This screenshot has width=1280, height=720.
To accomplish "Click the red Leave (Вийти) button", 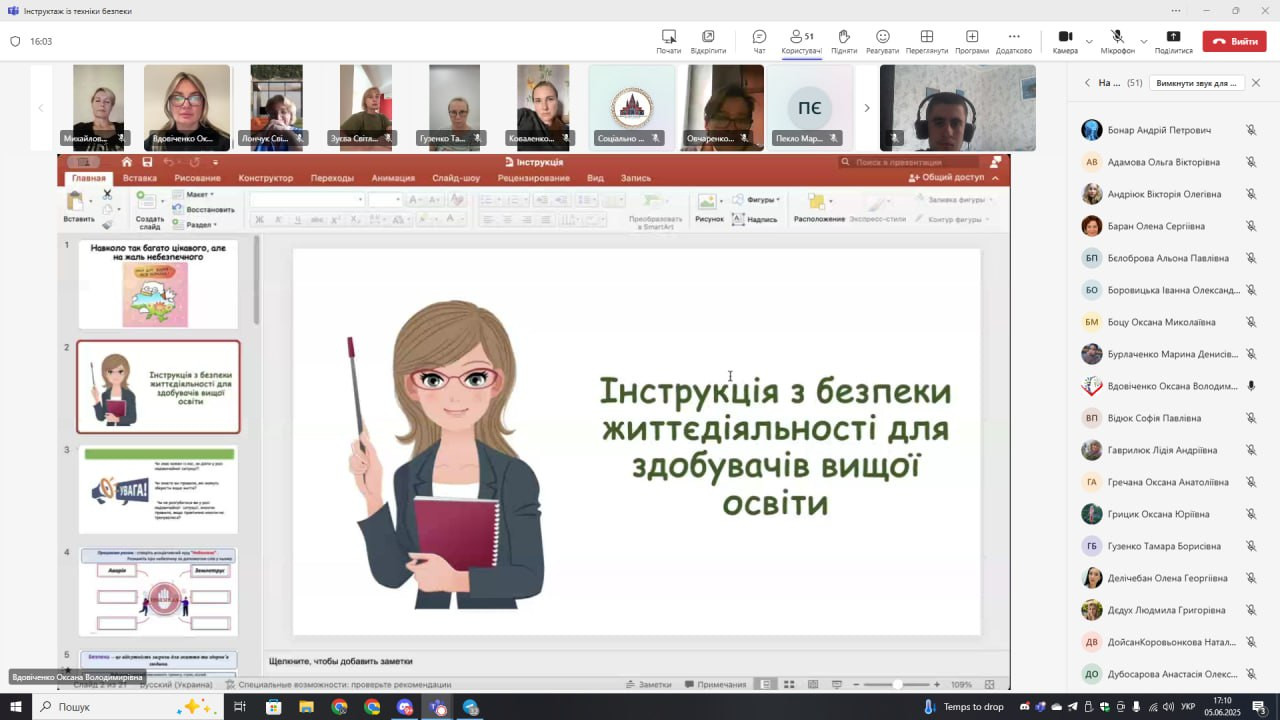I will point(1234,41).
